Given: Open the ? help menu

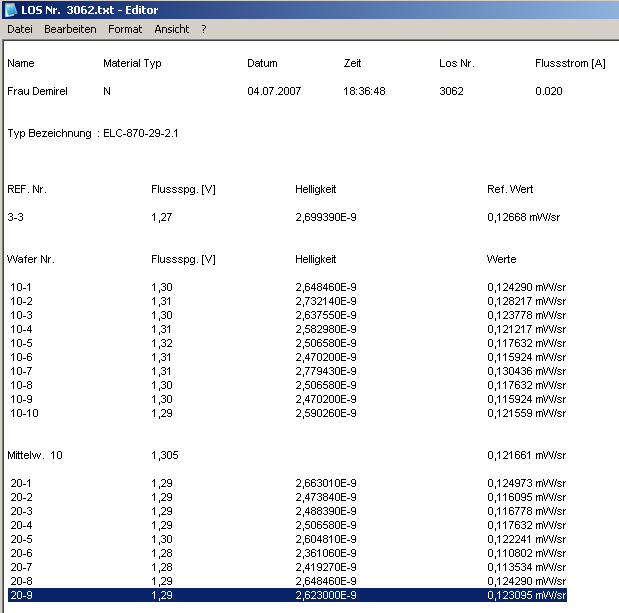Looking at the screenshot, I should tap(203, 29).
